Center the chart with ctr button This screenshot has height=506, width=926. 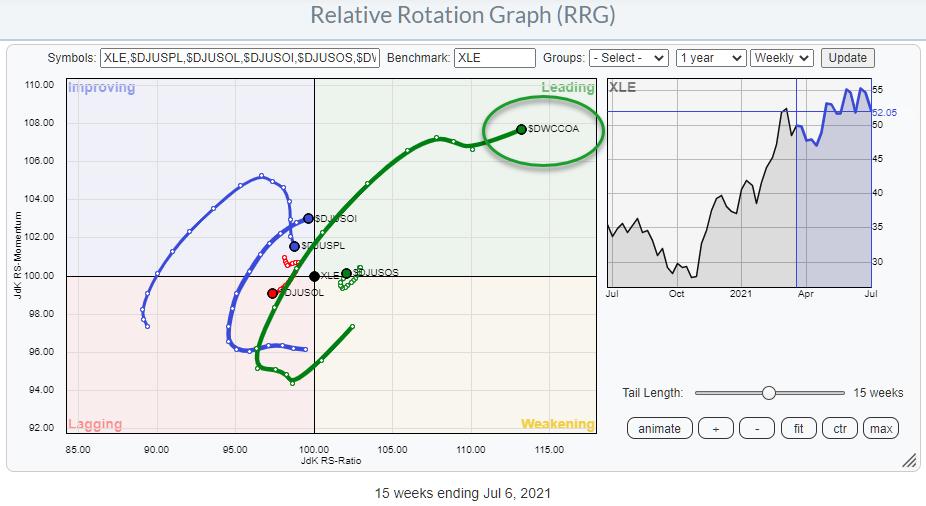tap(839, 428)
